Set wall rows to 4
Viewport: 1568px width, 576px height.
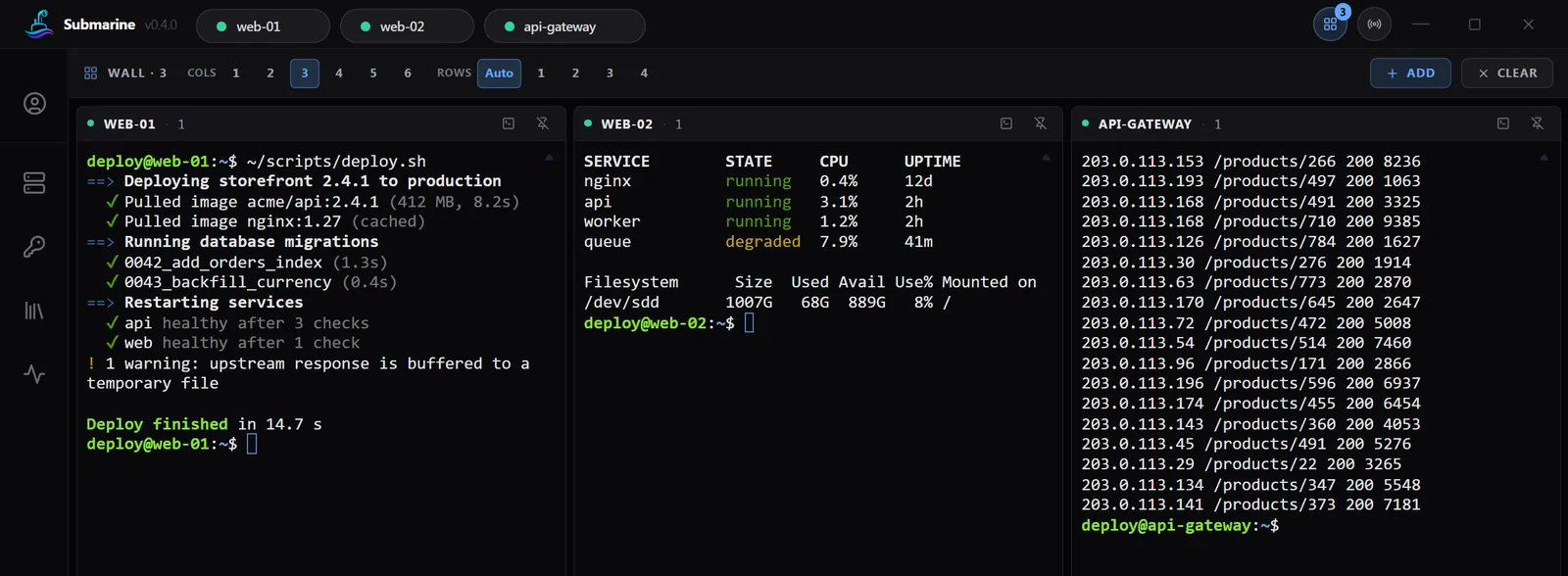[644, 73]
